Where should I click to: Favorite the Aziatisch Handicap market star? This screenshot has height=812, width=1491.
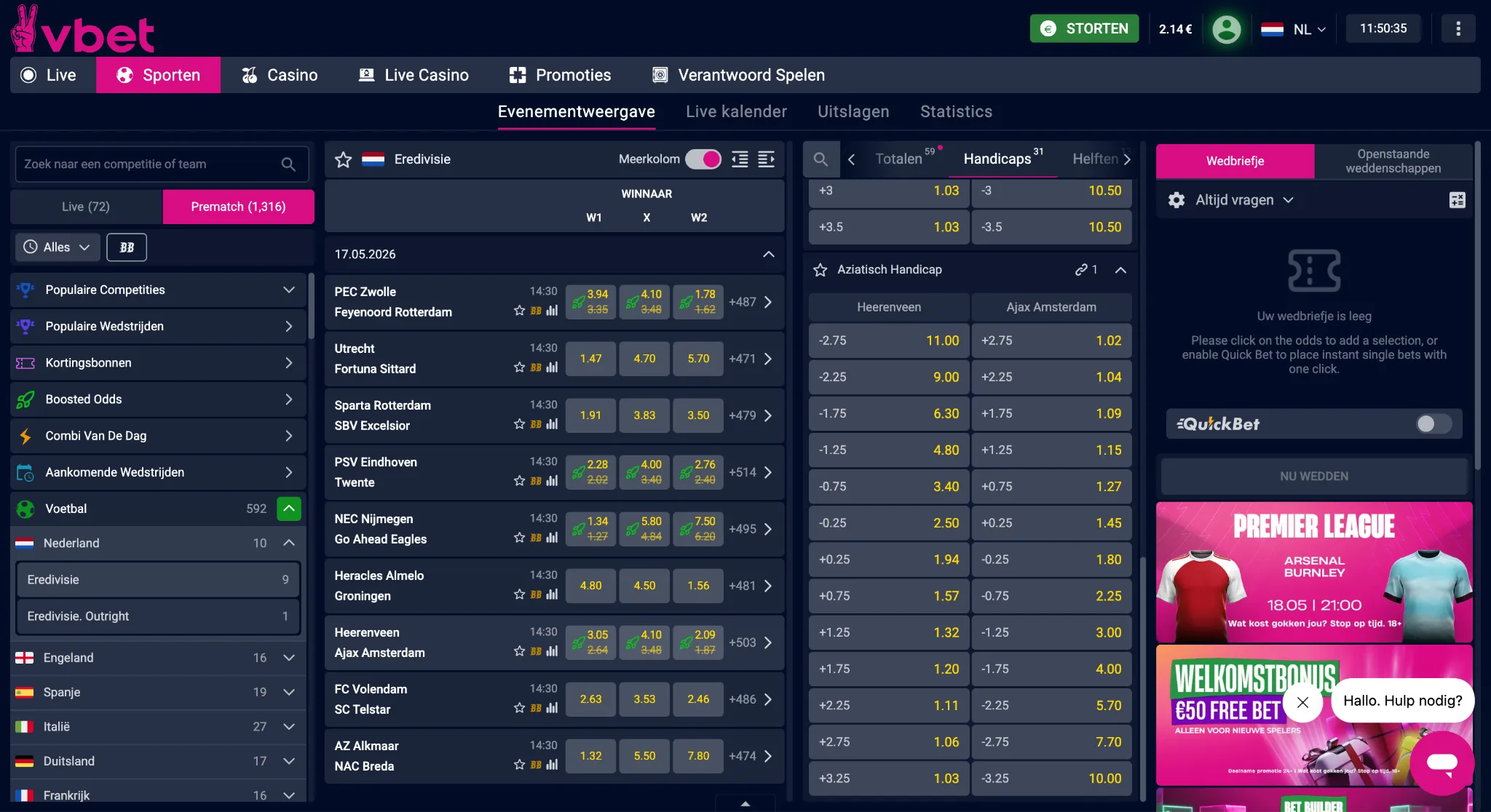[820, 270]
